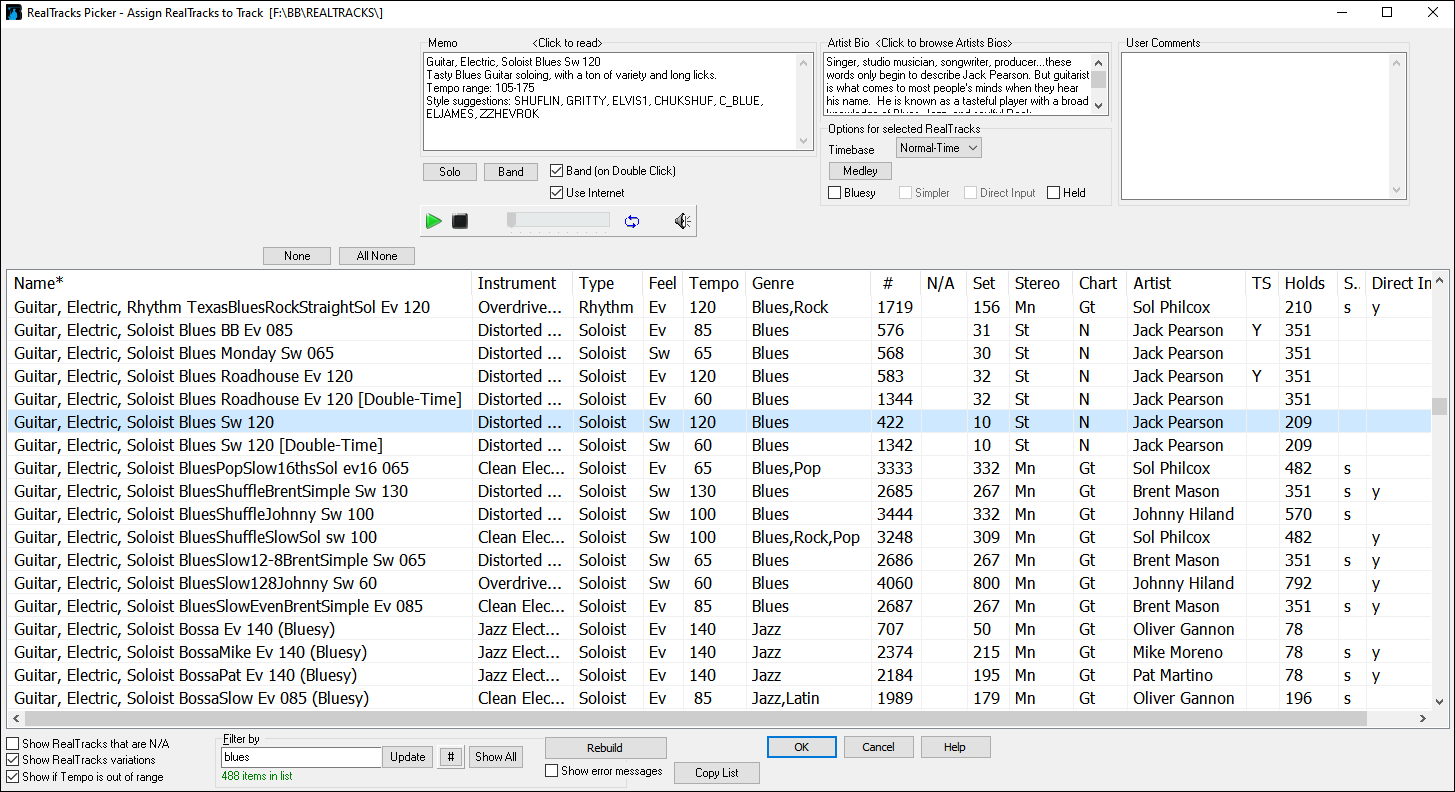Toggle loop playback icon

coord(631,221)
